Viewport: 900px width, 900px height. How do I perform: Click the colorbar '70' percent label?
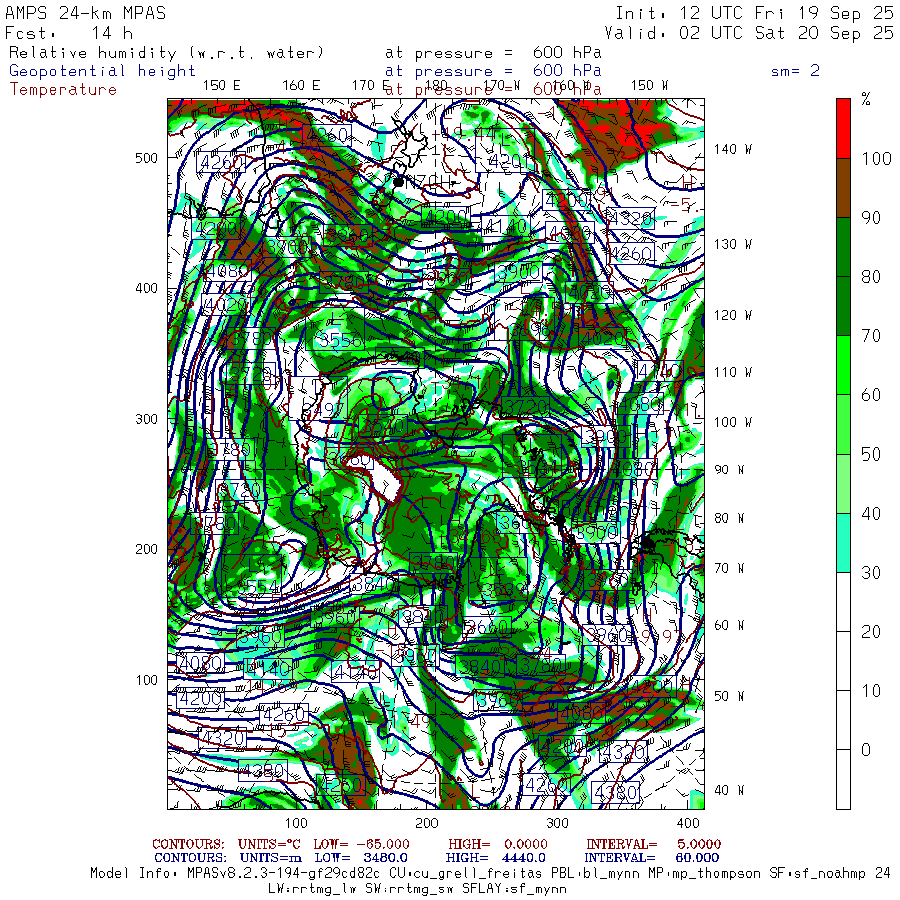pos(871,336)
